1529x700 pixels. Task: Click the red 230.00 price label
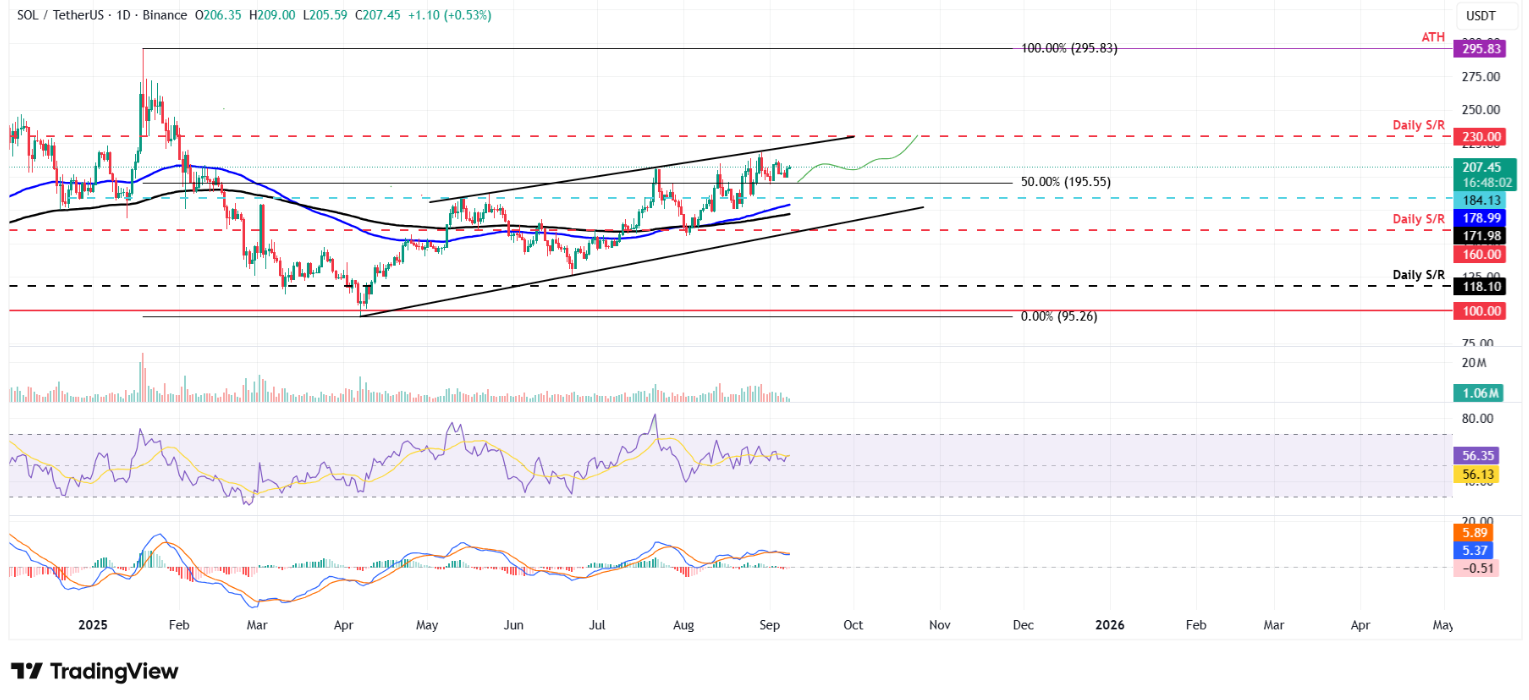pos(1482,137)
